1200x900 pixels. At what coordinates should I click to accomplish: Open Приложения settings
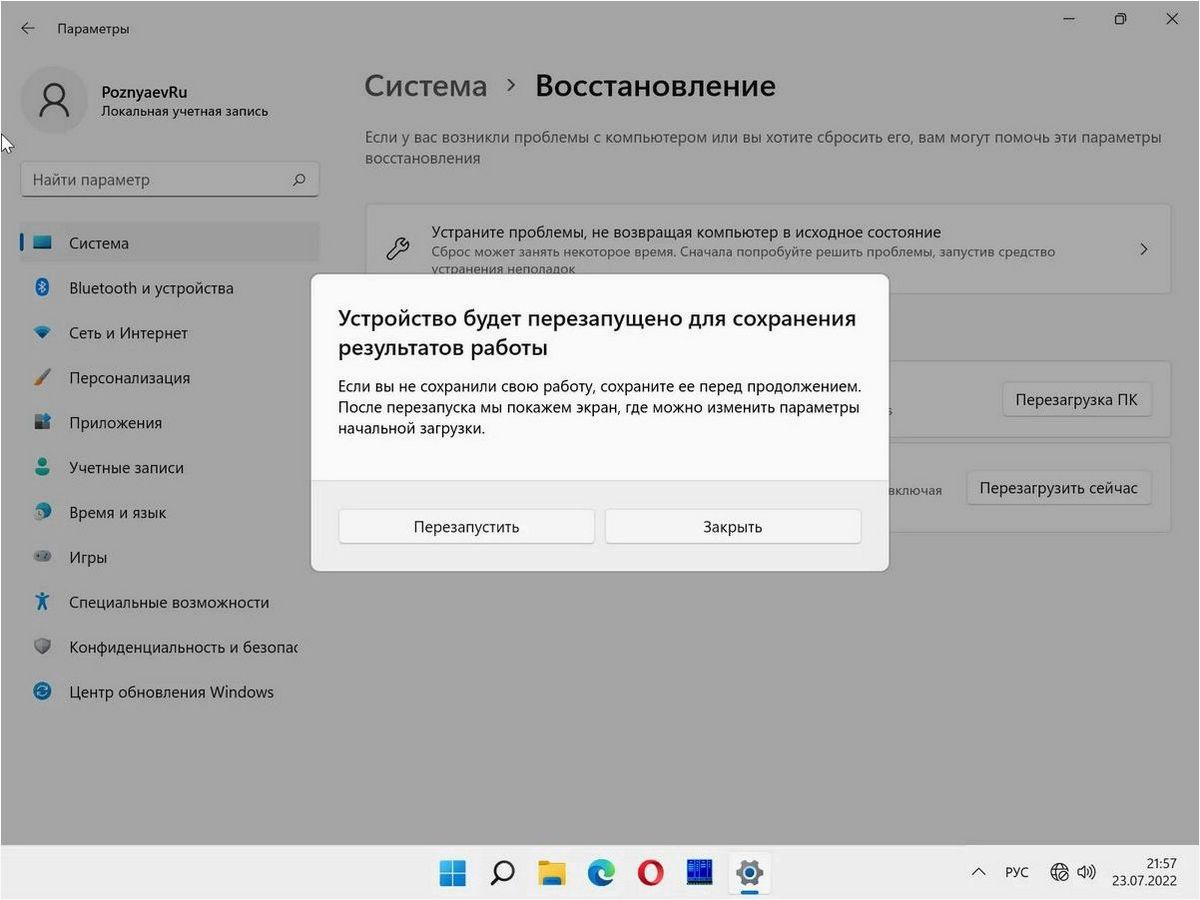(x=169, y=423)
